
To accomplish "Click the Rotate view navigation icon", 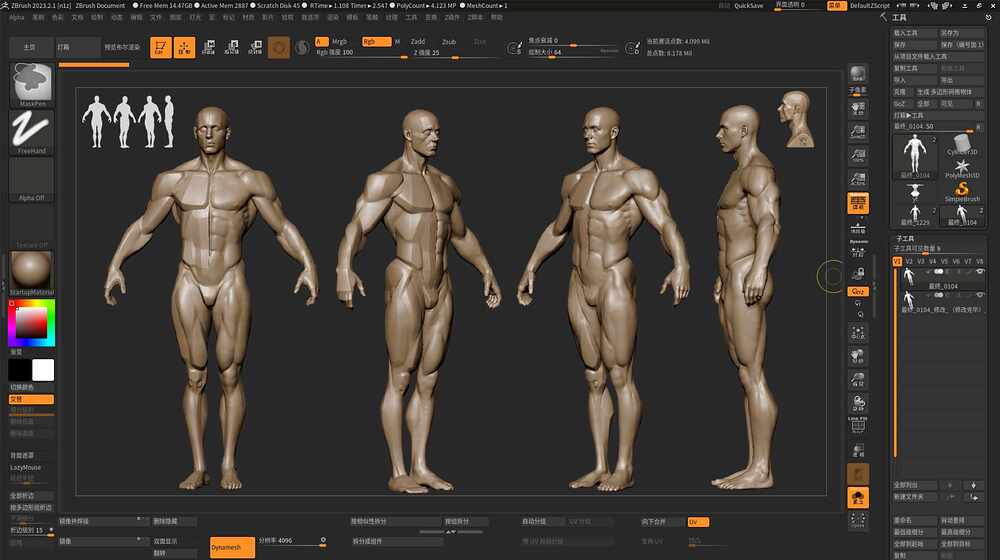I will (x=858, y=404).
